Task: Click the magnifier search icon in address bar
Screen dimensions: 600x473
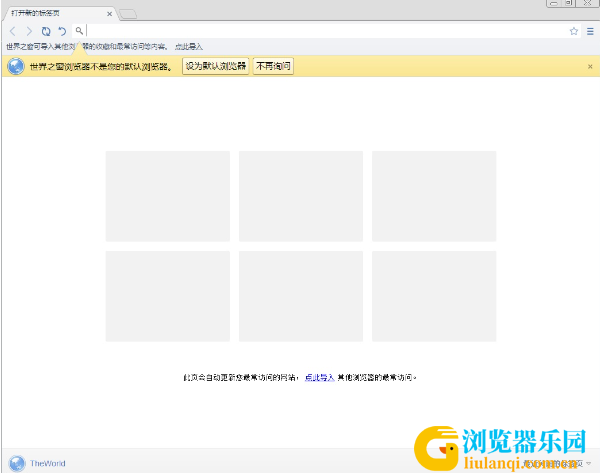Action: 79,31
